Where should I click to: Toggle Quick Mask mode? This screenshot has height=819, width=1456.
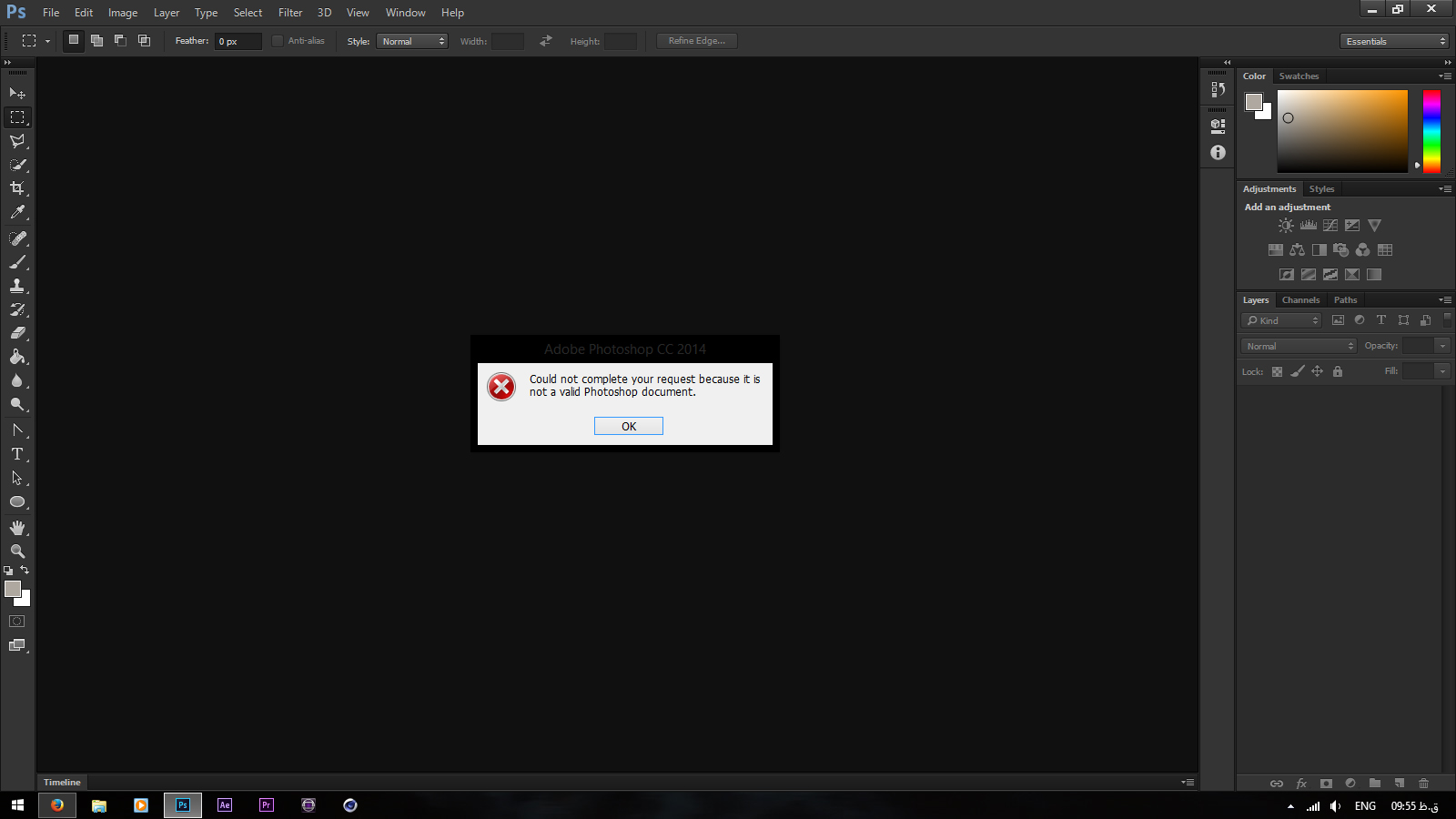click(x=17, y=622)
